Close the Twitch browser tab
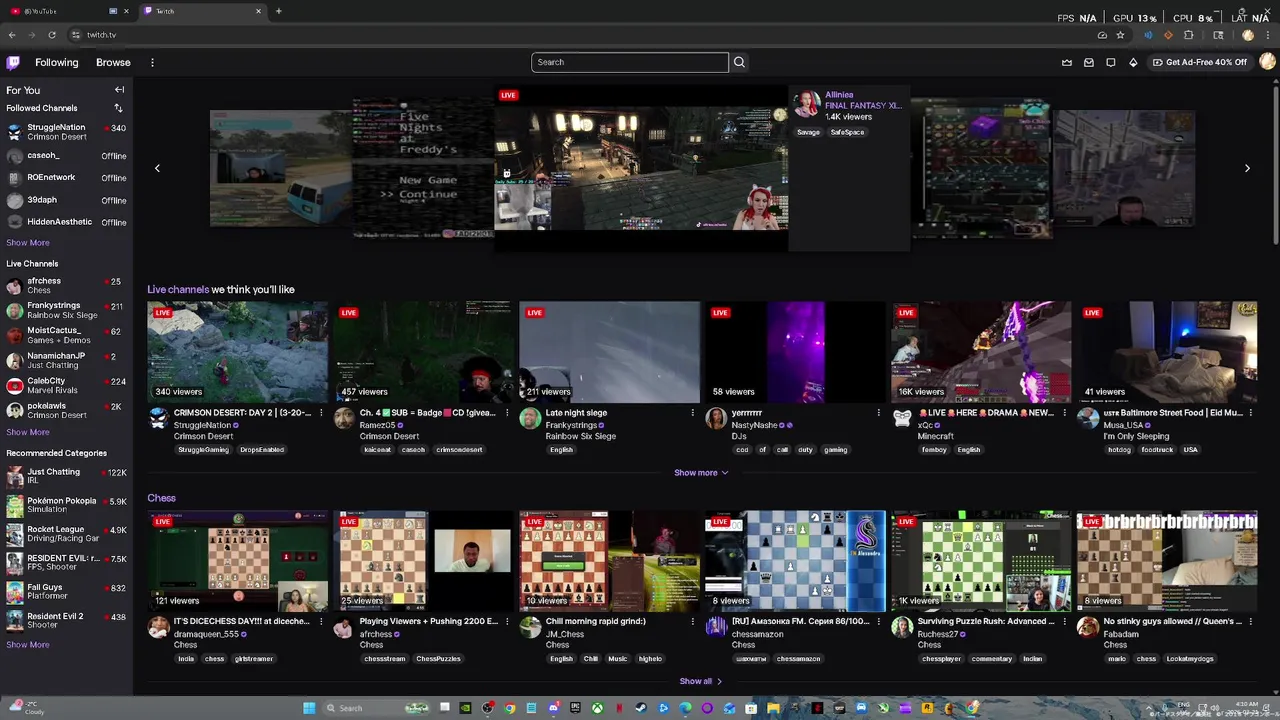 pyautogui.click(x=258, y=11)
